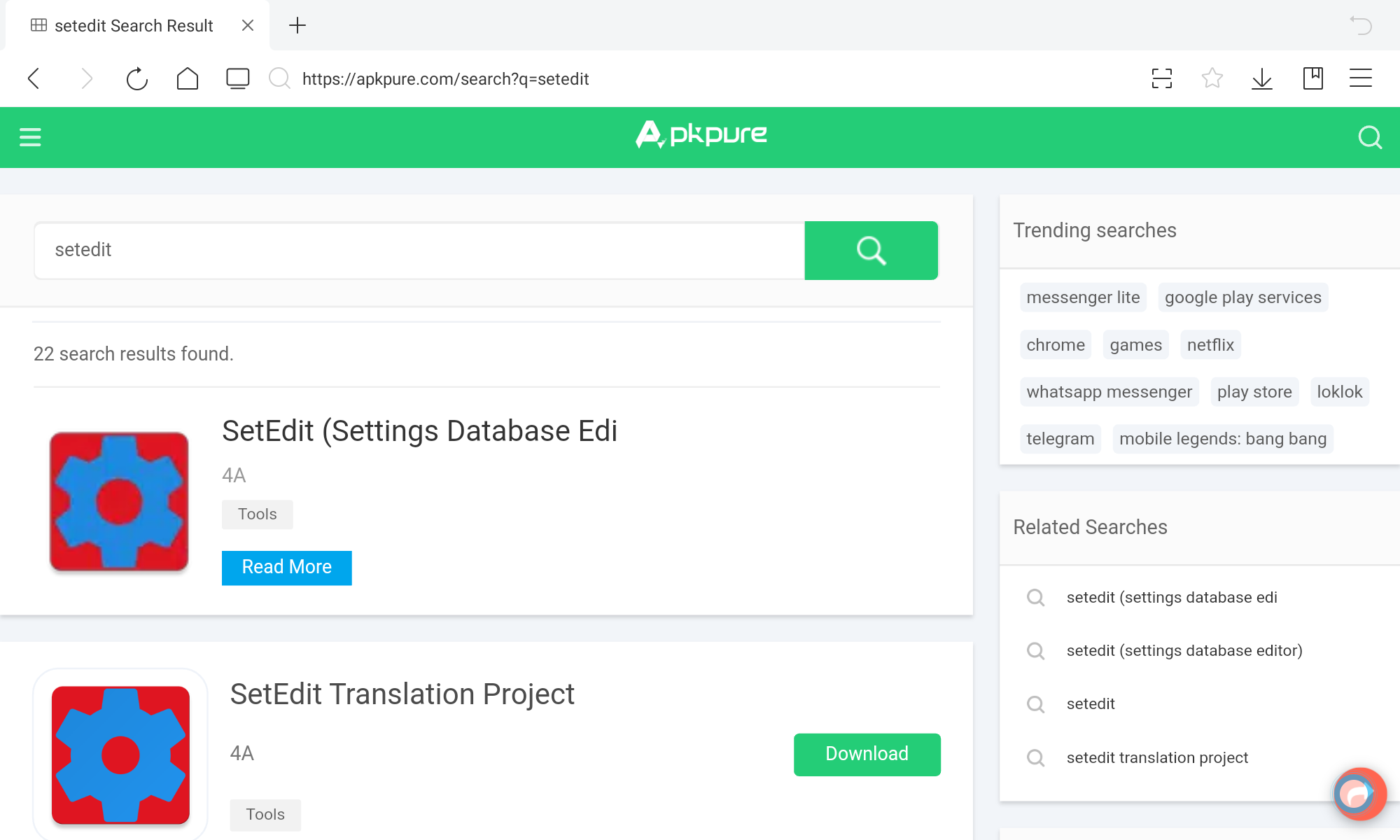Image resolution: width=1400 pixels, height=840 pixels.
Task: Click Read More for SetEdit Settings Database
Action: (287, 567)
